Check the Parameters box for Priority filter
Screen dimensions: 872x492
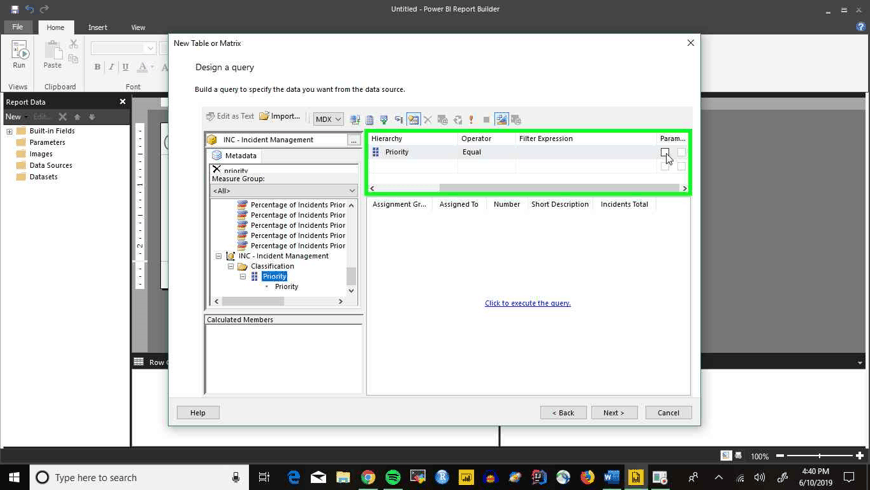click(665, 152)
